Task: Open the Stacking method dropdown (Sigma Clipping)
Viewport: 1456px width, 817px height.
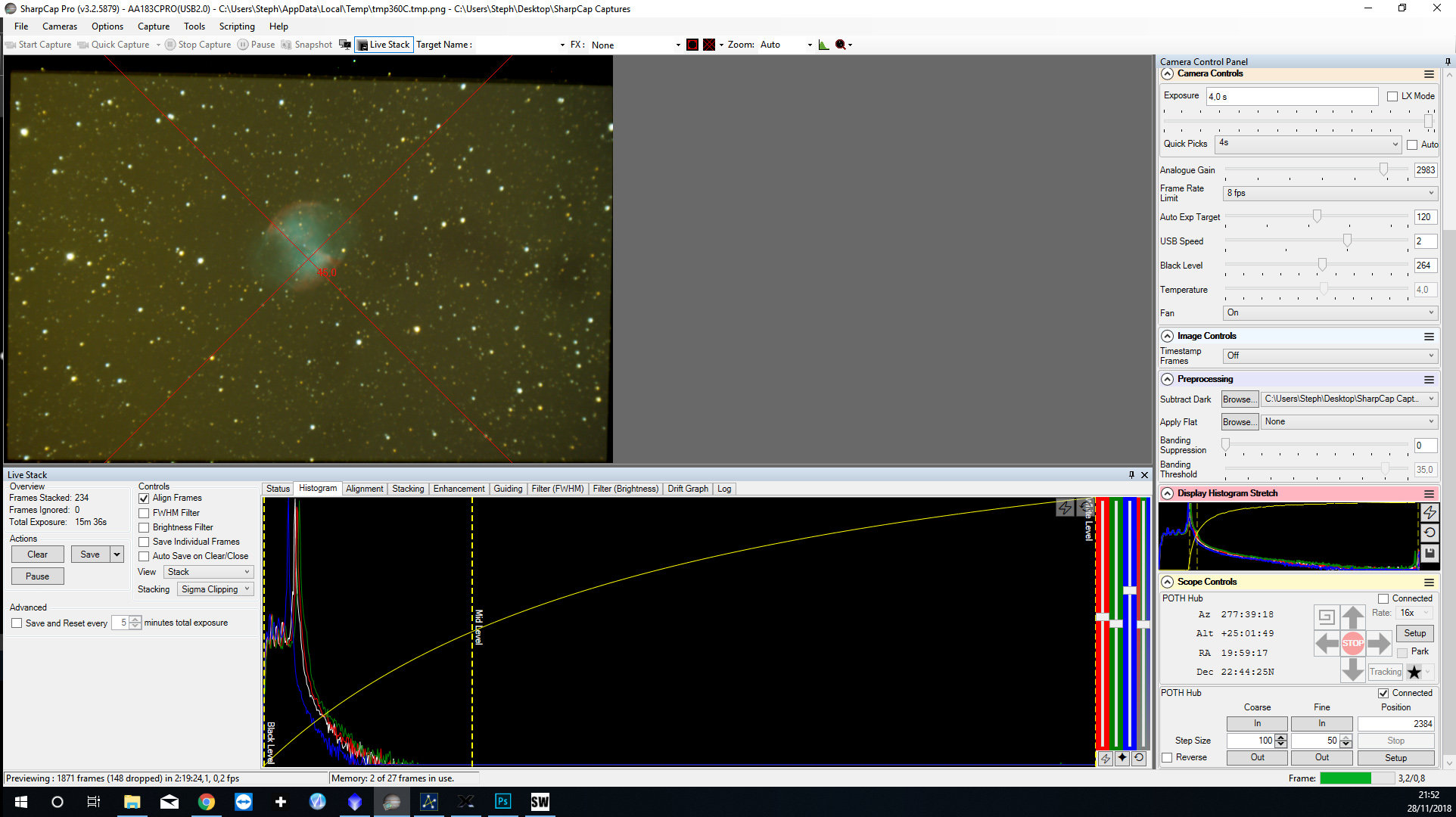Action: (x=215, y=589)
